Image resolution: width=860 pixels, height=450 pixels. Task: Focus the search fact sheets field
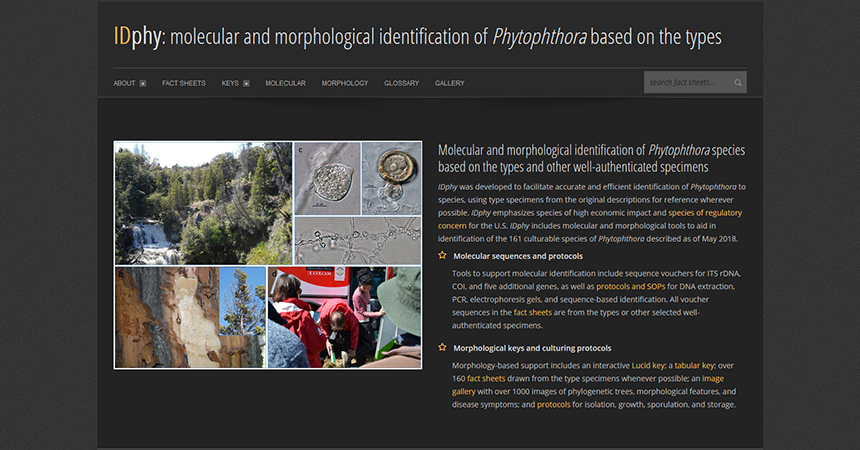(695, 82)
